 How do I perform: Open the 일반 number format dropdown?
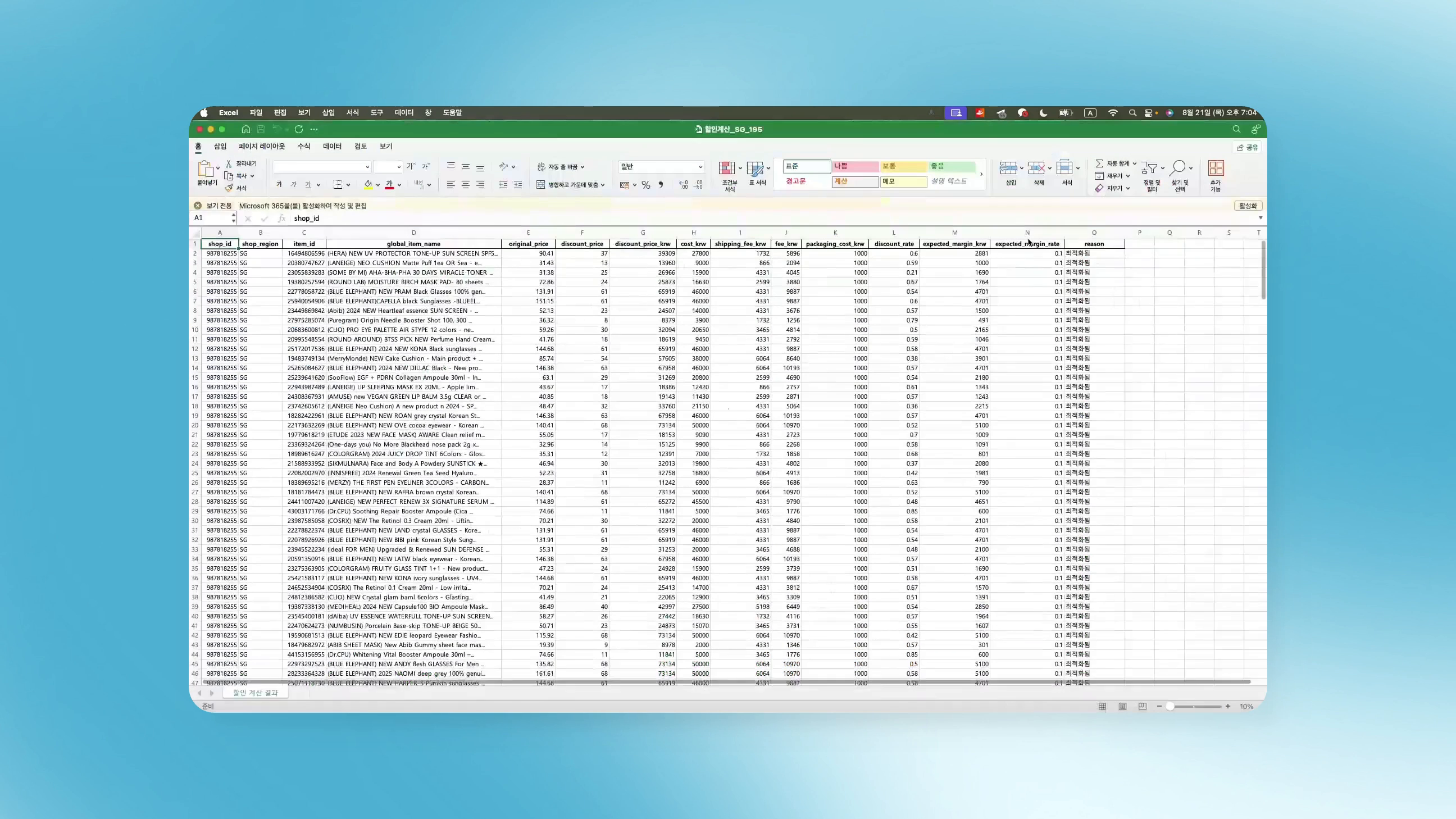(x=701, y=166)
